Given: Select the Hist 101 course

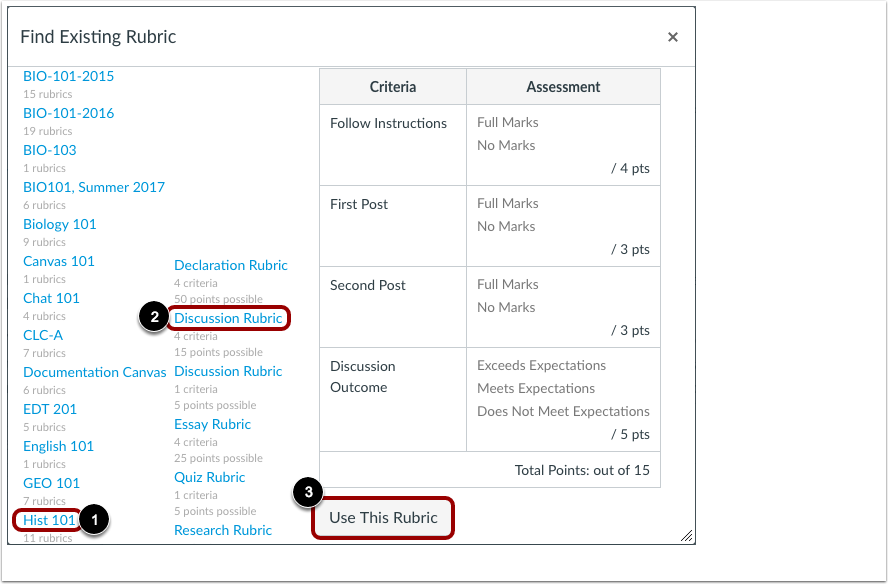Looking at the screenshot, I should click(x=47, y=520).
